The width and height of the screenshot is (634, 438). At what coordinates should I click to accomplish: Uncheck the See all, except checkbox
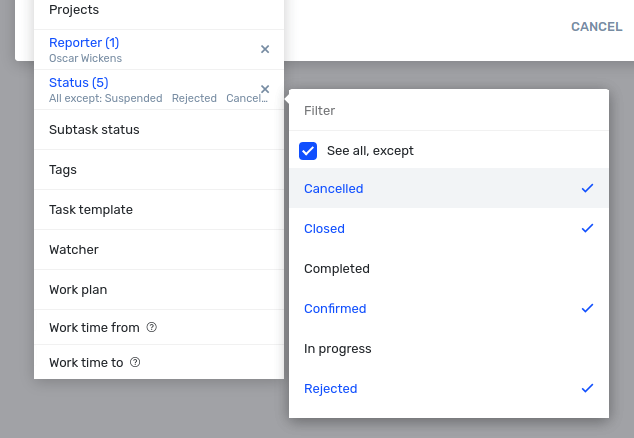308,151
